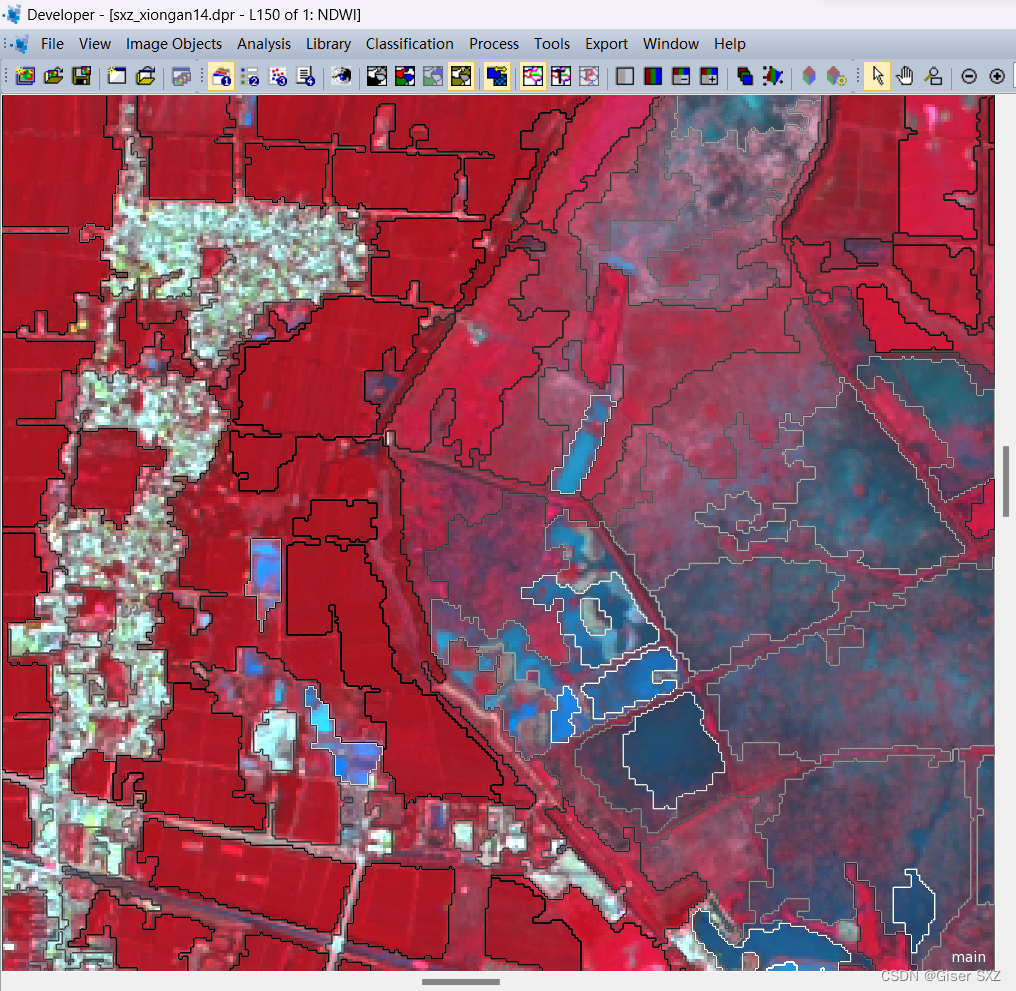Screen dimensions: 1016x991
Task: Save the project with floppy icon
Action: click(82, 76)
